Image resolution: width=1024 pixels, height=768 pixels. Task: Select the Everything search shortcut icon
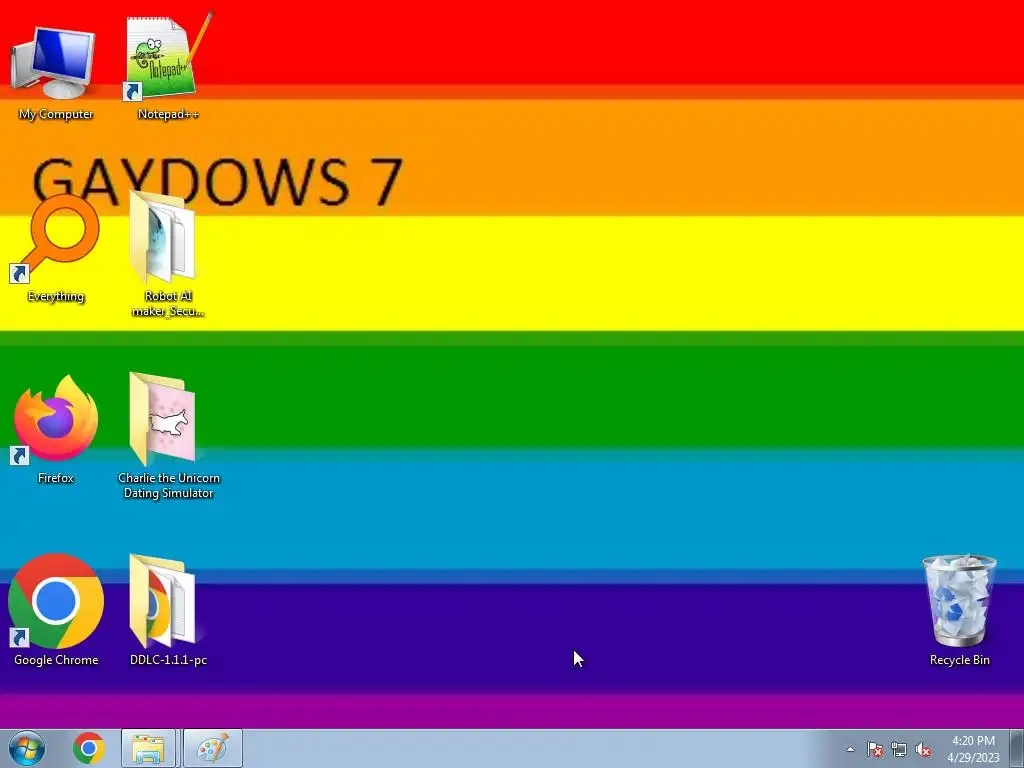pyautogui.click(x=55, y=239)
